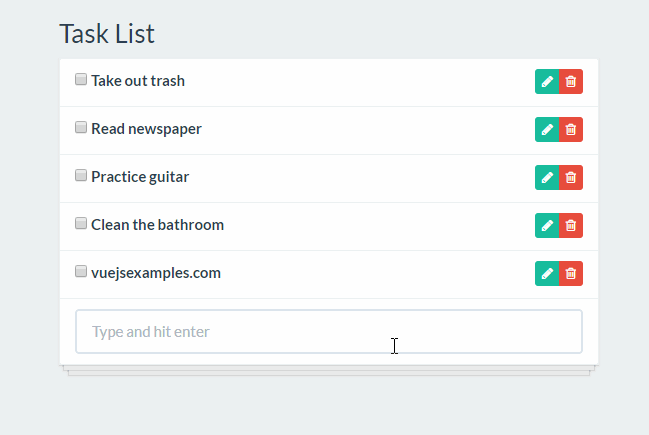Screen dimensions: 649x435
Task: Edit the 'Practice guitar' task
Action: [547, 178]
